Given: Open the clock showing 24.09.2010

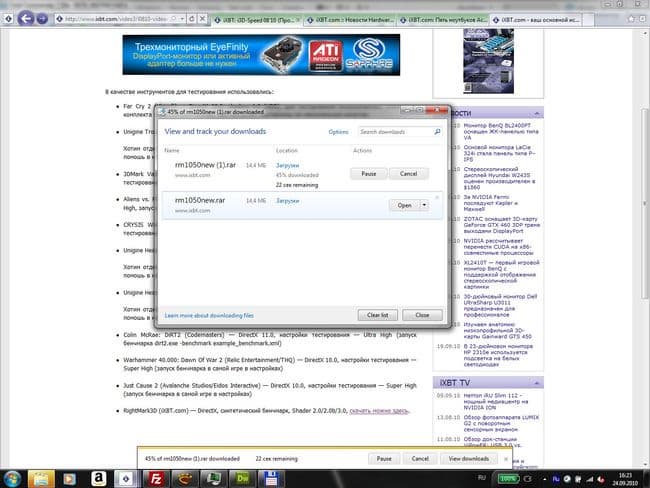Looking at the screenshot, I should click(625, 479).
